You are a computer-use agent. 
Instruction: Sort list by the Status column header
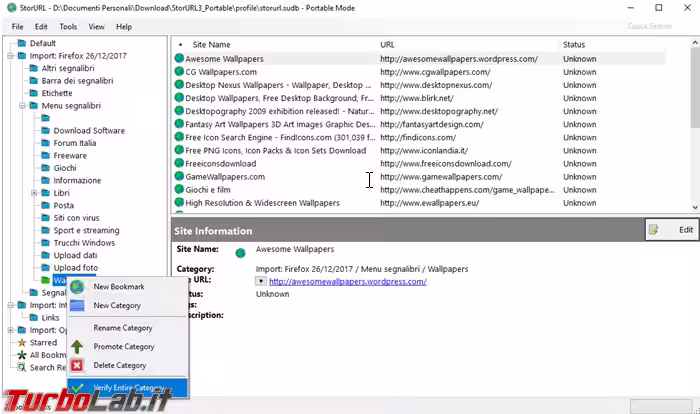574,45
